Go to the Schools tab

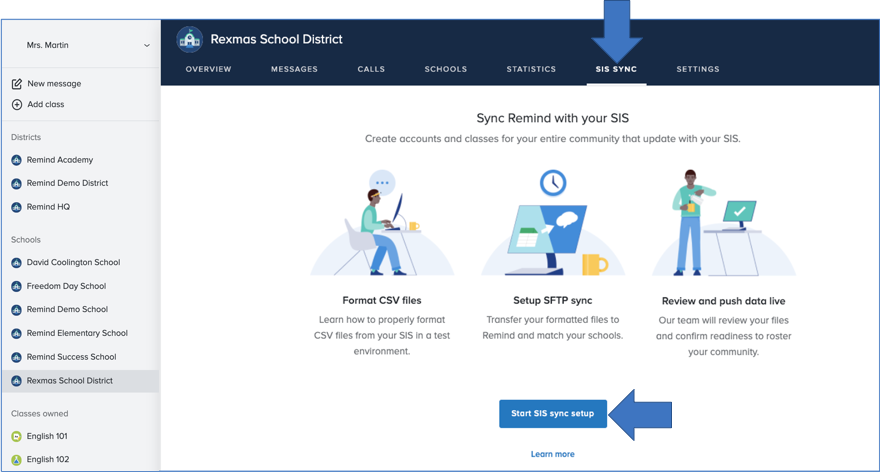(x=446, y=69)
